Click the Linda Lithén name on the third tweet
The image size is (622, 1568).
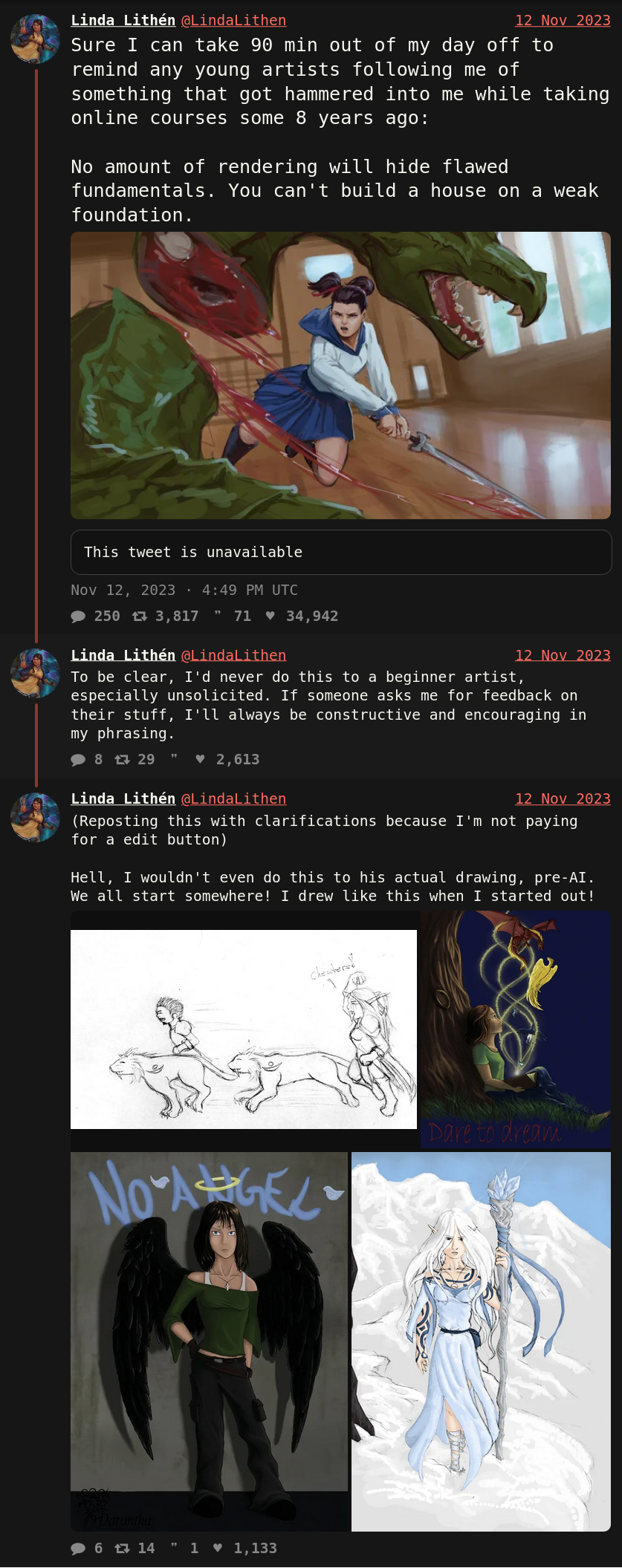point(123,798)
